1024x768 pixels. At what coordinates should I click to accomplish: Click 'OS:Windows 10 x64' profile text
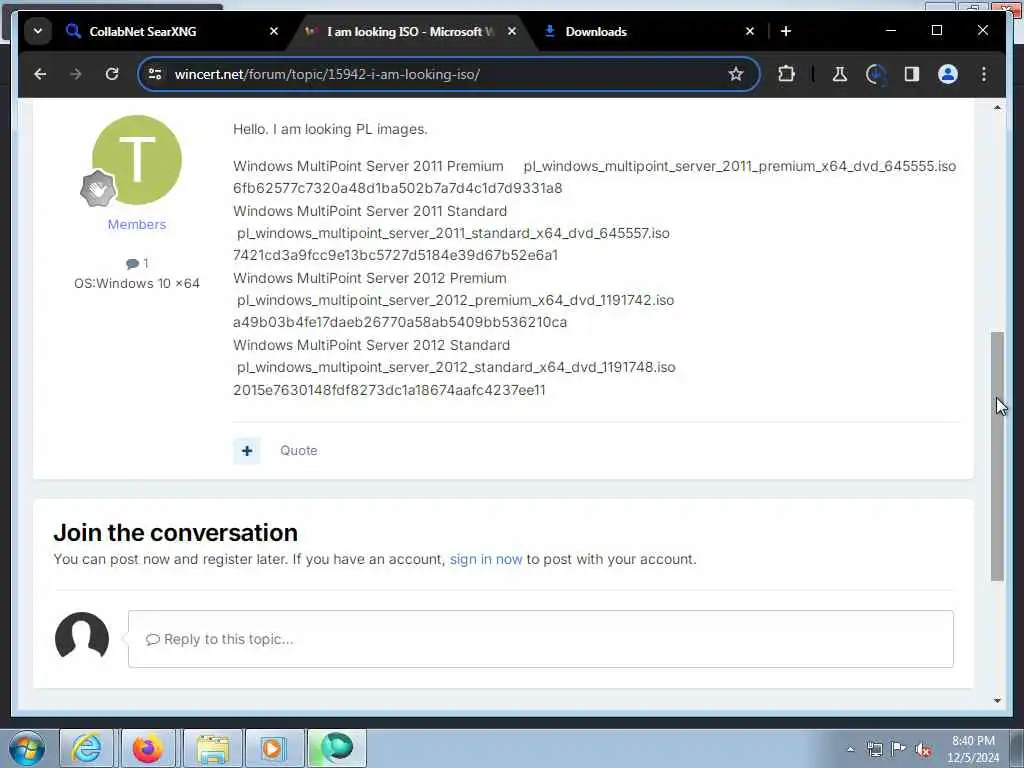pyautogui.click(x=137, y=283)
